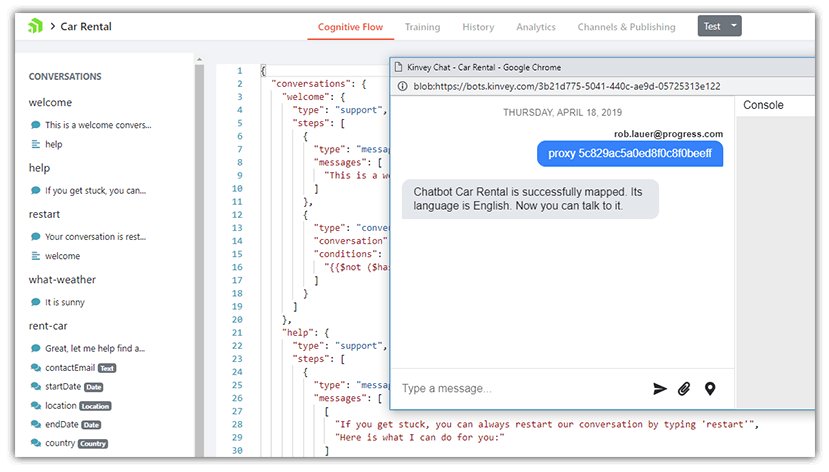Click the paperclip attachment icon

coord(684,389)
